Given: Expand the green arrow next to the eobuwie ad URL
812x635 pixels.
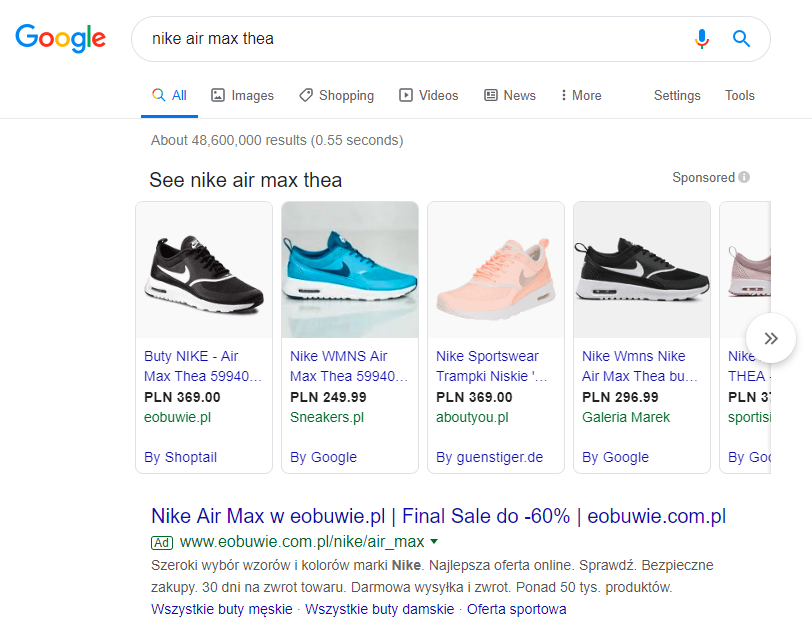Looking at the screenshot, I should point(434,542).
